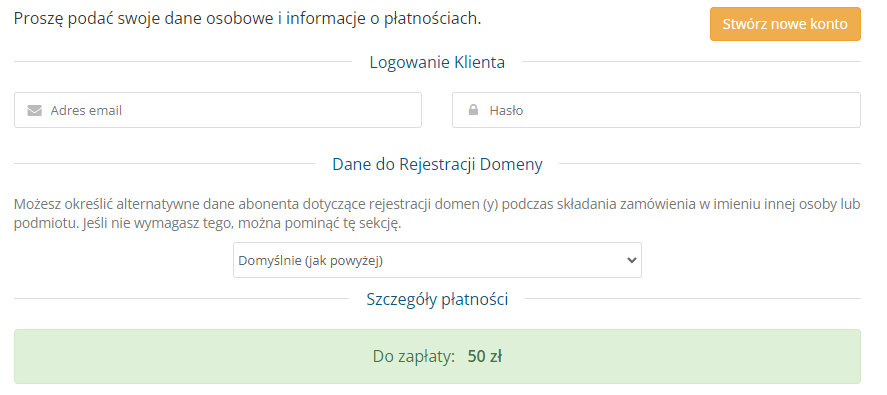Screen dimensions: 887x395
Task: Click the Domyślnie (jak powyżej) selected option text
Action: 311,261
